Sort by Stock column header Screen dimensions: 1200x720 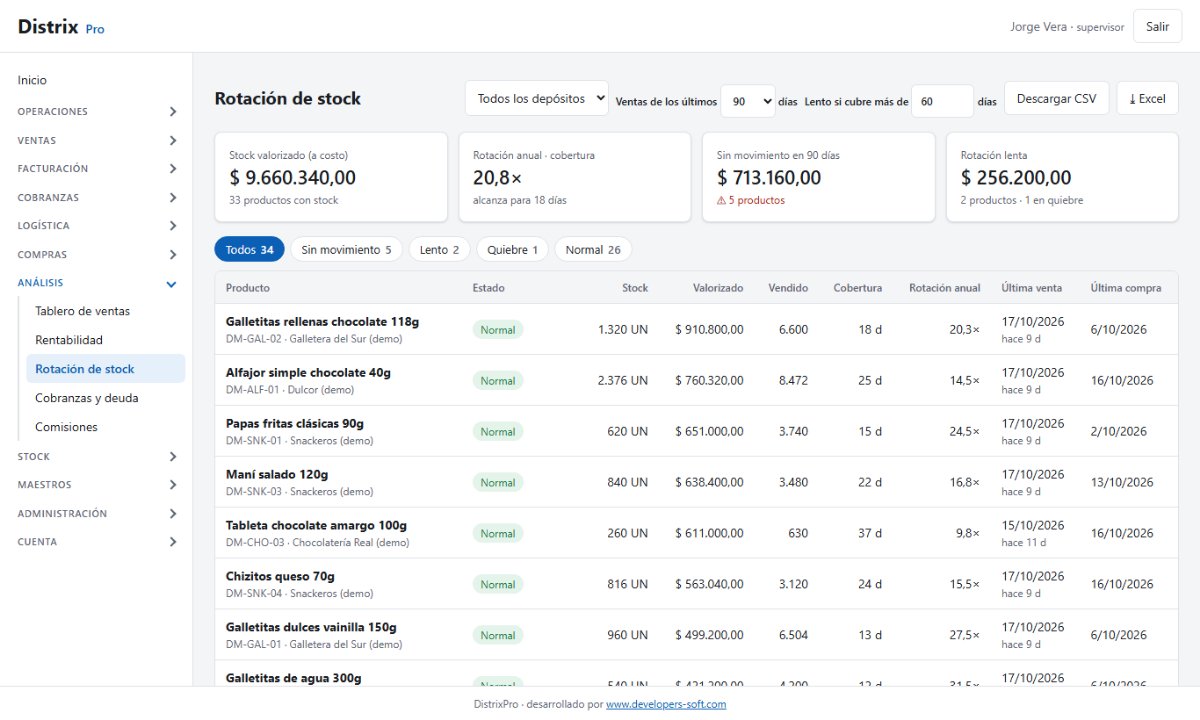pyautogui.click(x=635, y=288)
